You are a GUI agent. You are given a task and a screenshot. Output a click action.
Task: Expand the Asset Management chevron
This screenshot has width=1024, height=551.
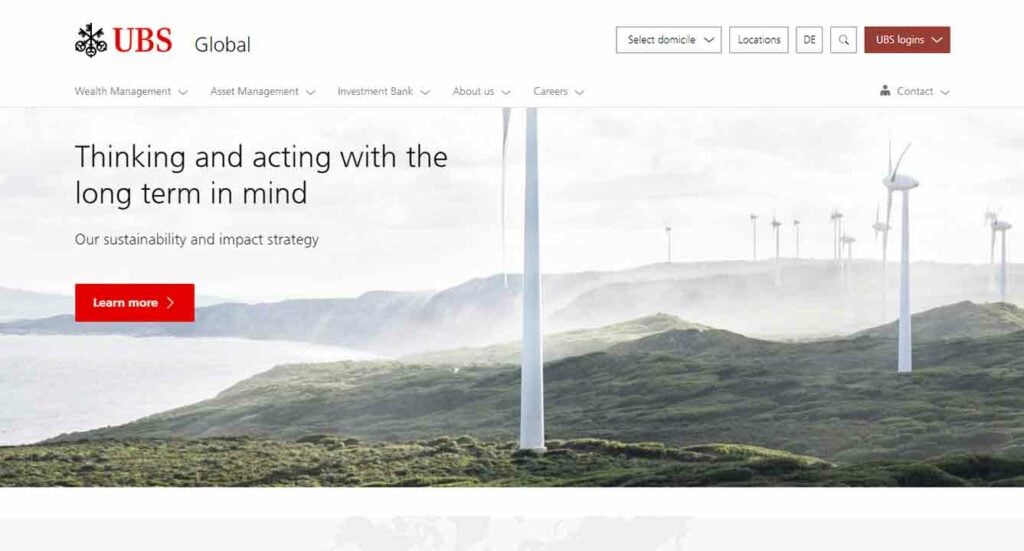click(310, 92)
